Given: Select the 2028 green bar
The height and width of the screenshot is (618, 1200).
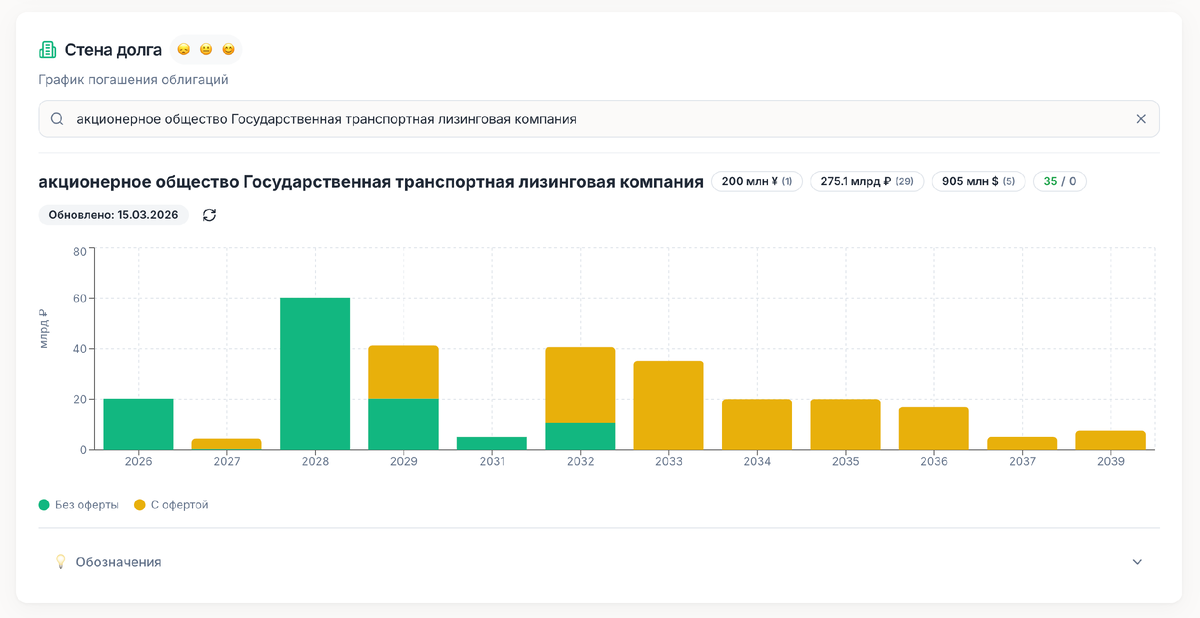Looking at the screenshot, I should pos(315,374).
